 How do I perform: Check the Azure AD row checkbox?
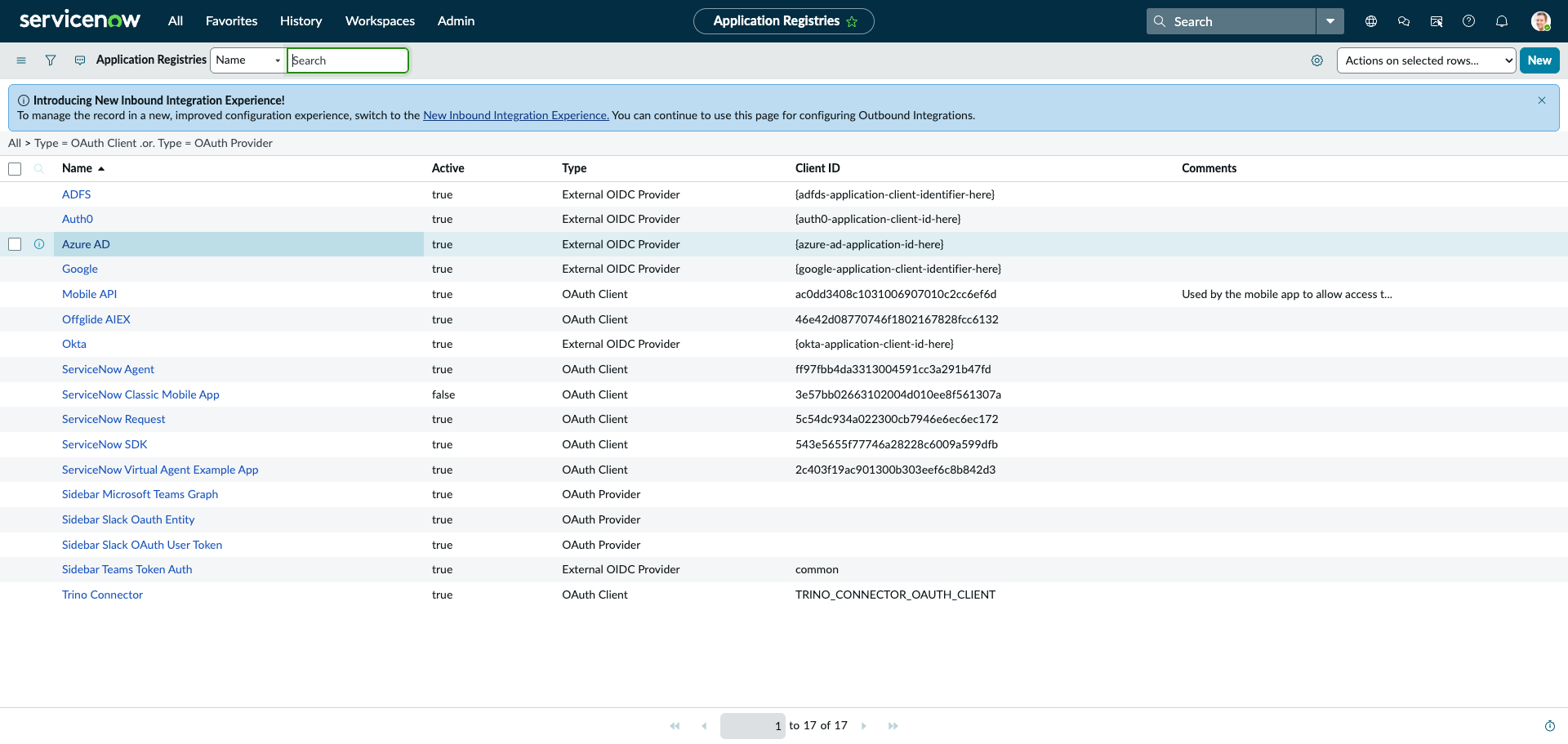(x=15, y=244)
